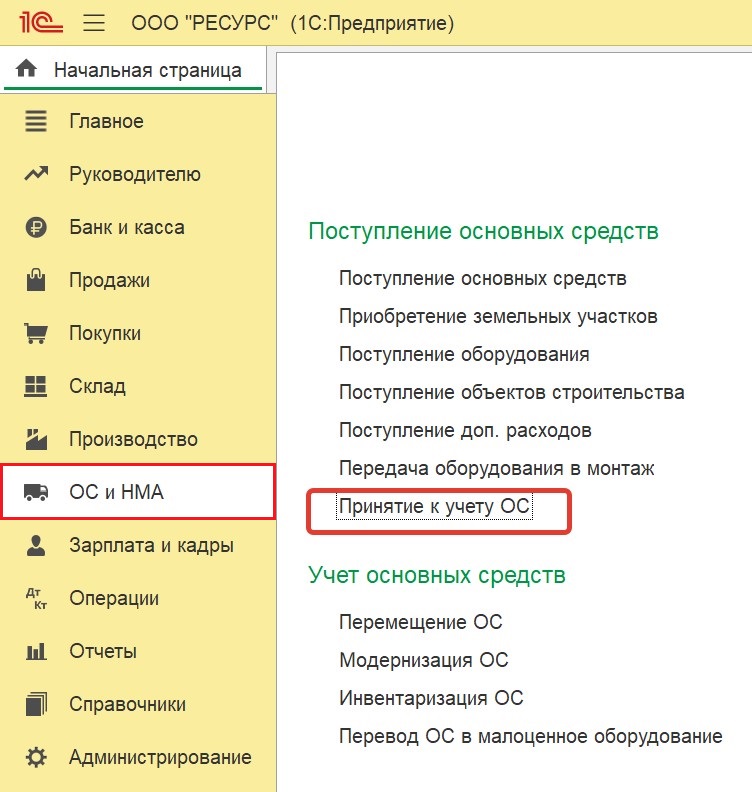
Task: Open Приобретение земельных участков
Action: point(498,317)
